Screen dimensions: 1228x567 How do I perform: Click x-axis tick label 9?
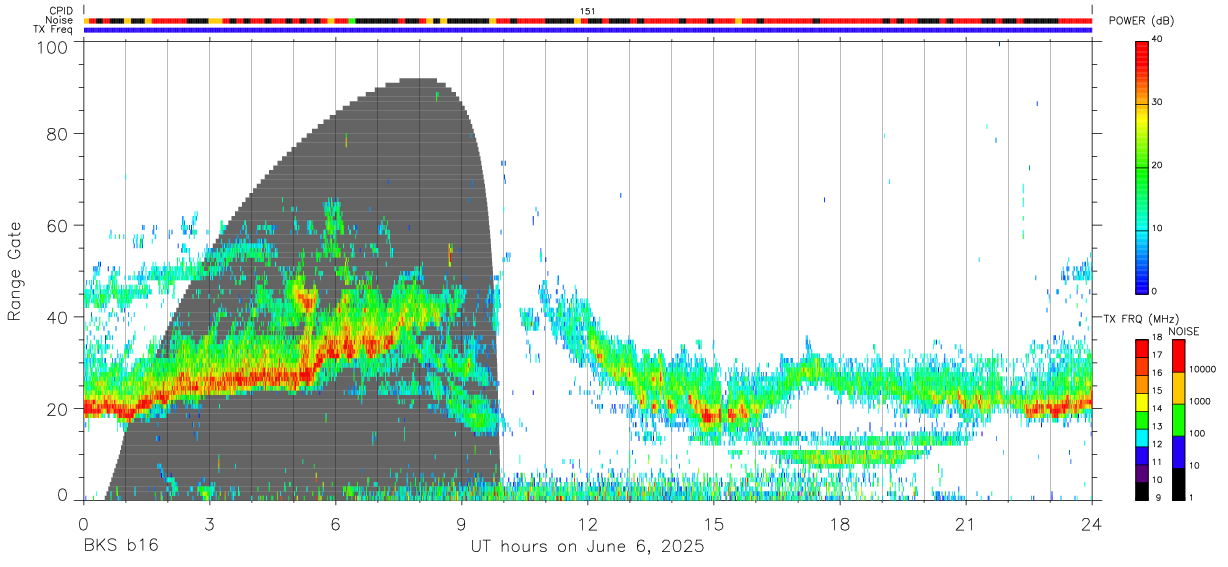tap(462, 524)
